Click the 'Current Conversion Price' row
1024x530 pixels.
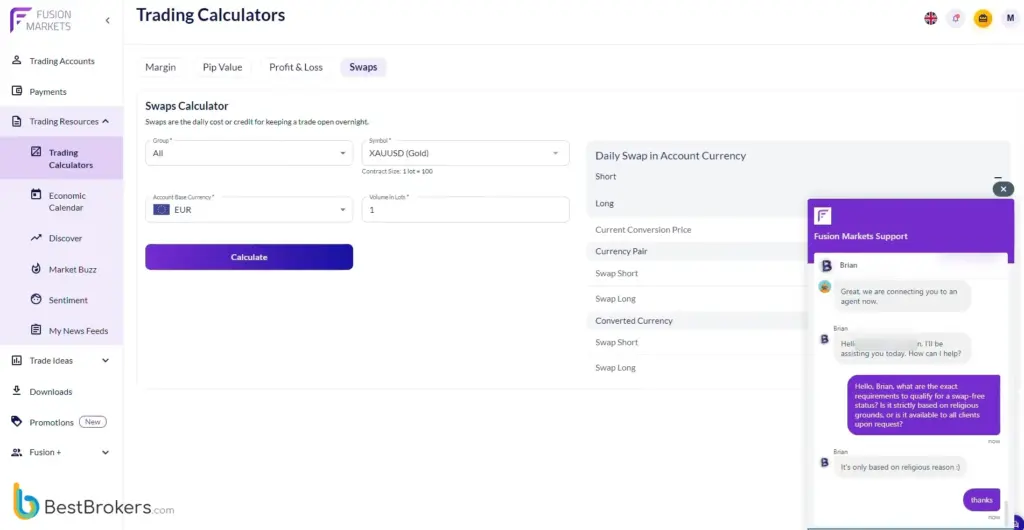[697, 230]
